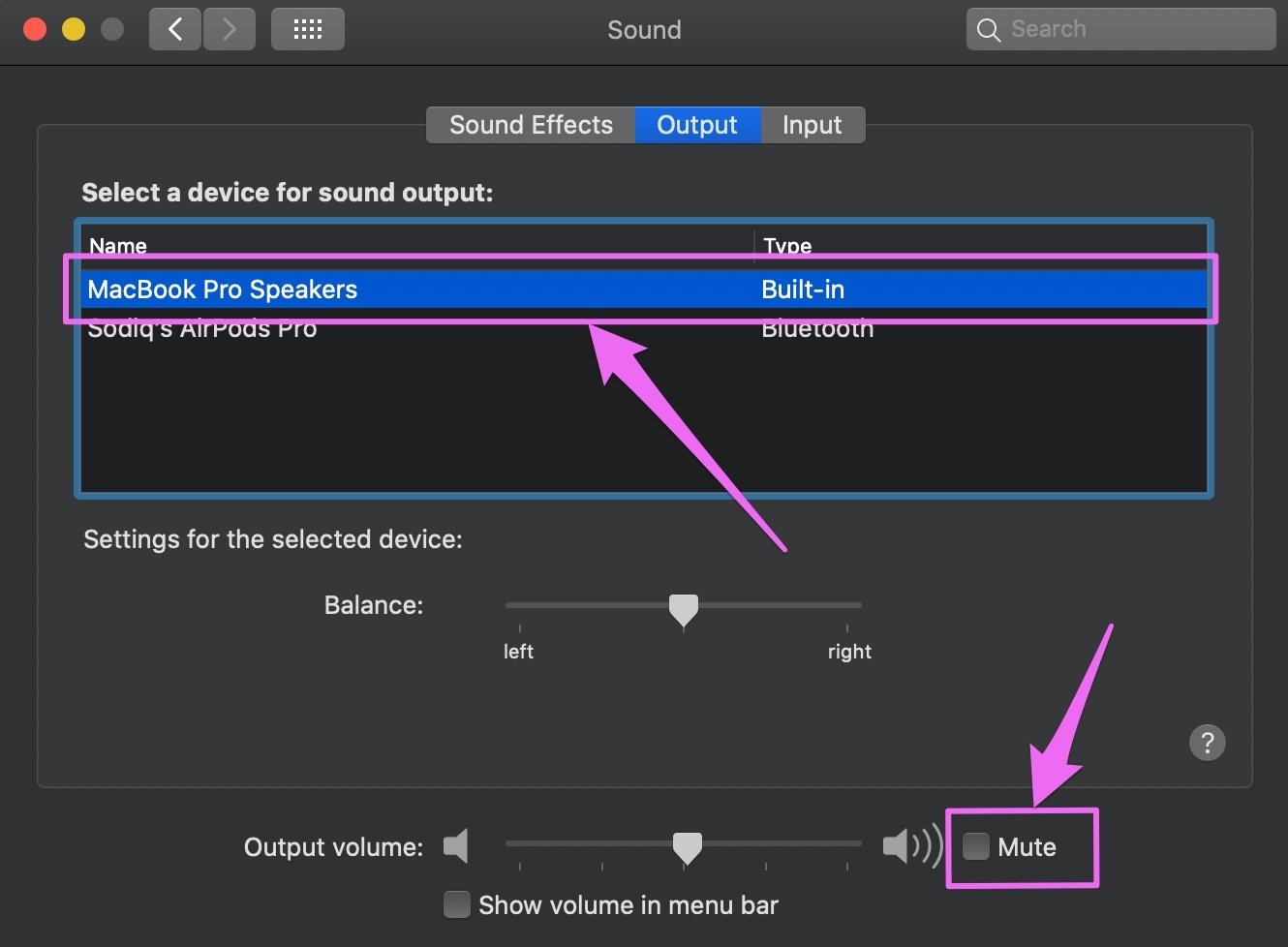Image resolution: width=1288 pixels, height=947 pixels.
Task: Click the loud volume speaker icon
Action: (912, 846)
